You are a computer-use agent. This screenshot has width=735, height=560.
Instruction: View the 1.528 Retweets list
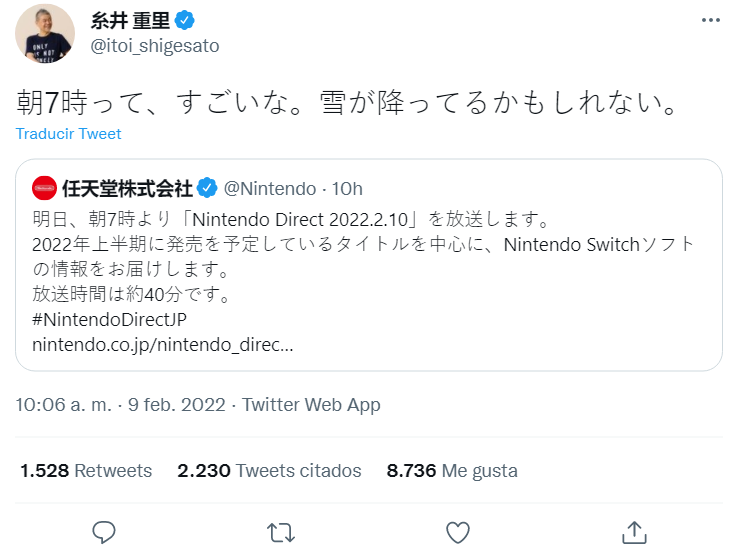86,470
